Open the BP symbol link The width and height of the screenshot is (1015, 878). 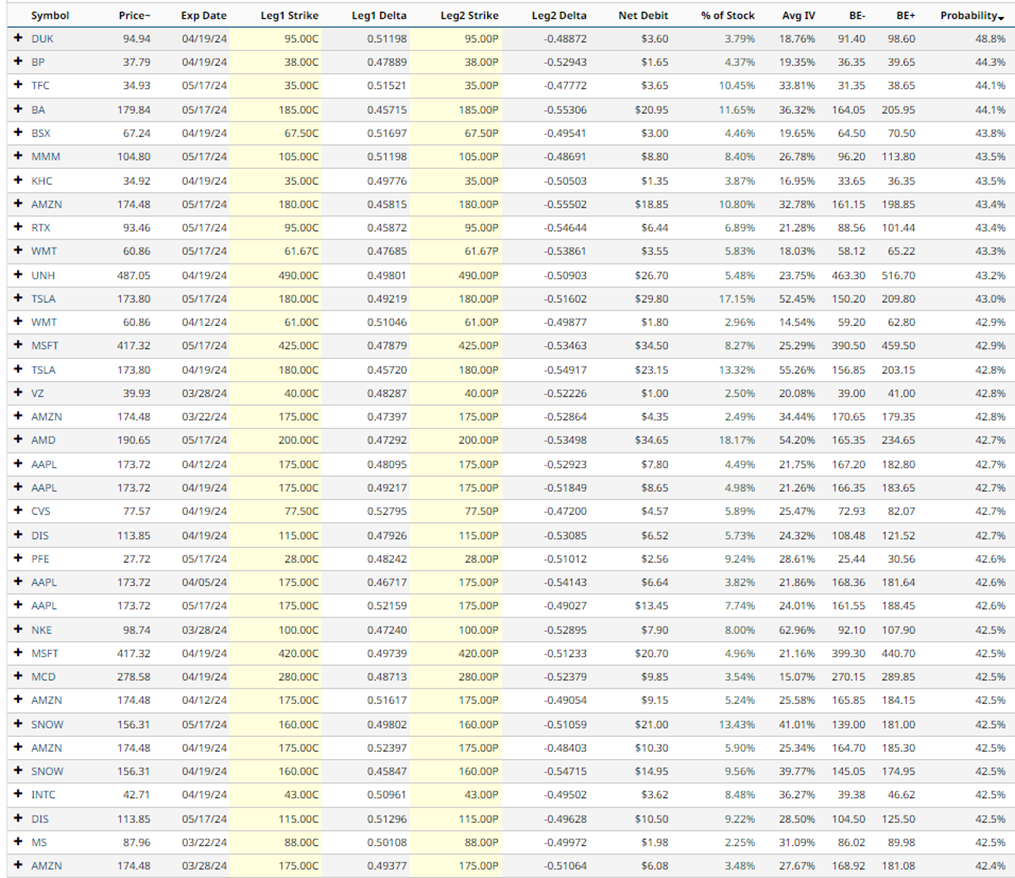coord(38,62)
